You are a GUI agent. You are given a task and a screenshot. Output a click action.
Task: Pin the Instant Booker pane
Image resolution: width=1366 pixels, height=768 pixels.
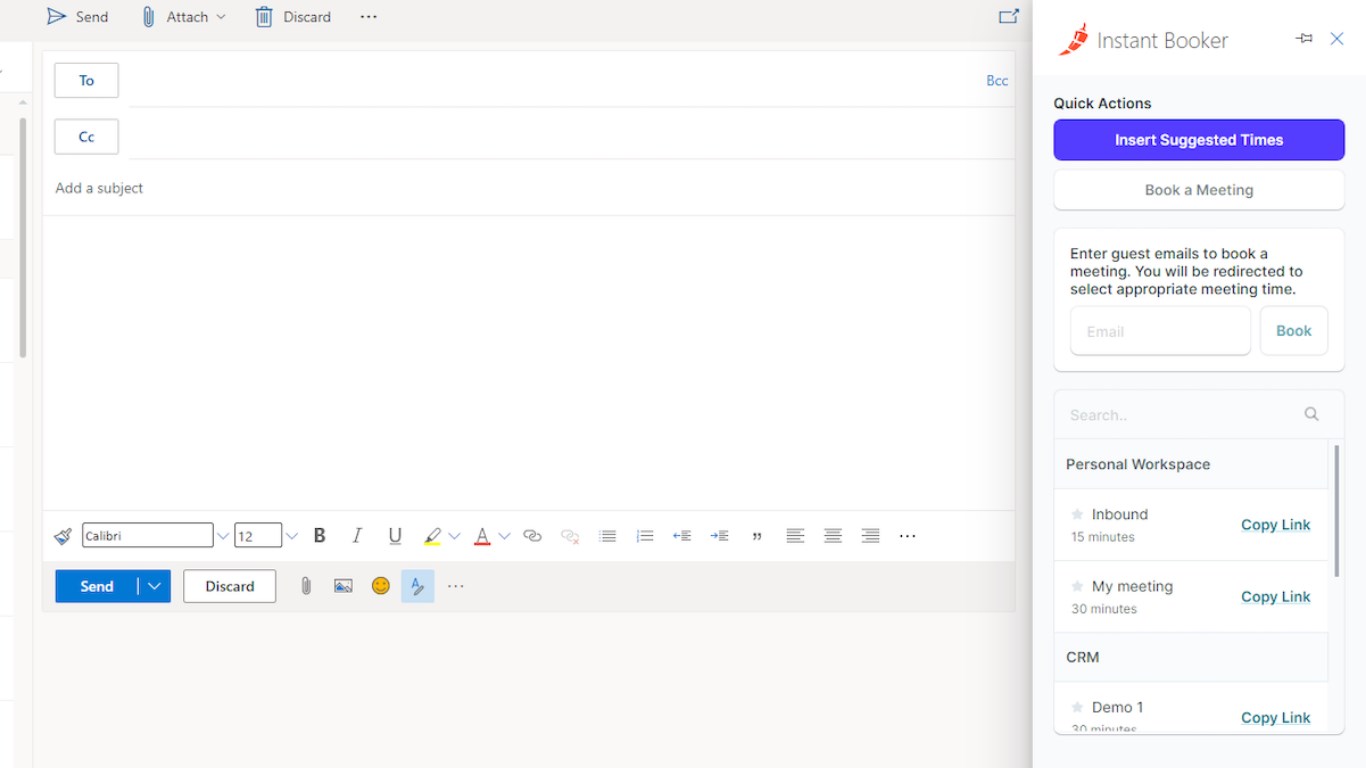point(1304,39)
